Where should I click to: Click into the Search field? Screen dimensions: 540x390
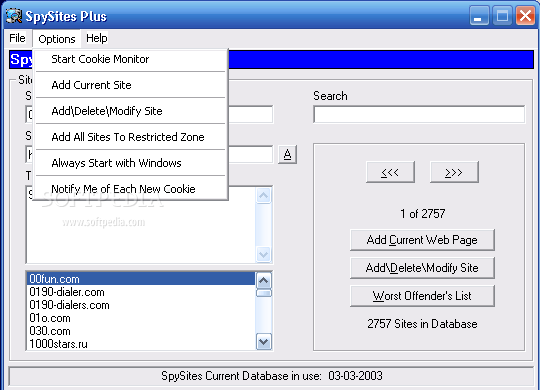click(419, 114)
